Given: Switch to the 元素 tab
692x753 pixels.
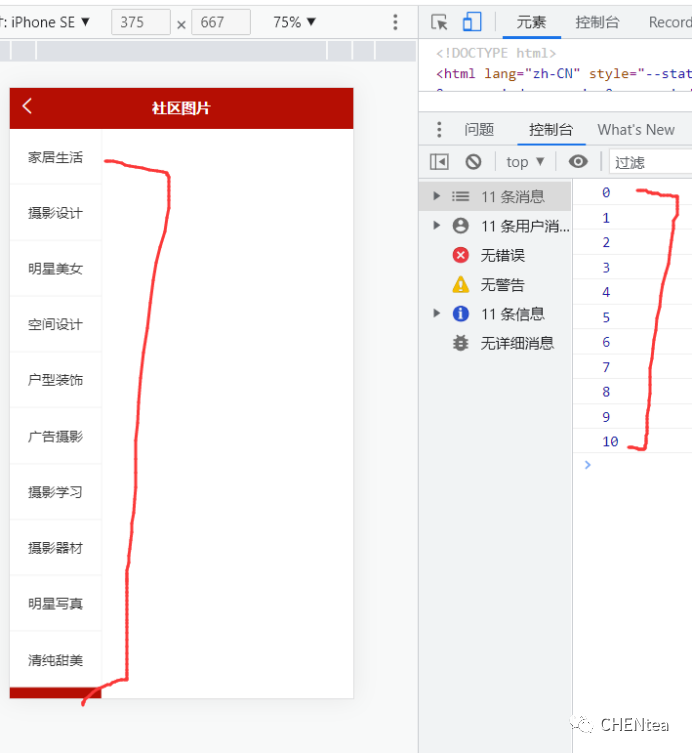Looking at the screenshot, I should click(531, 22).
